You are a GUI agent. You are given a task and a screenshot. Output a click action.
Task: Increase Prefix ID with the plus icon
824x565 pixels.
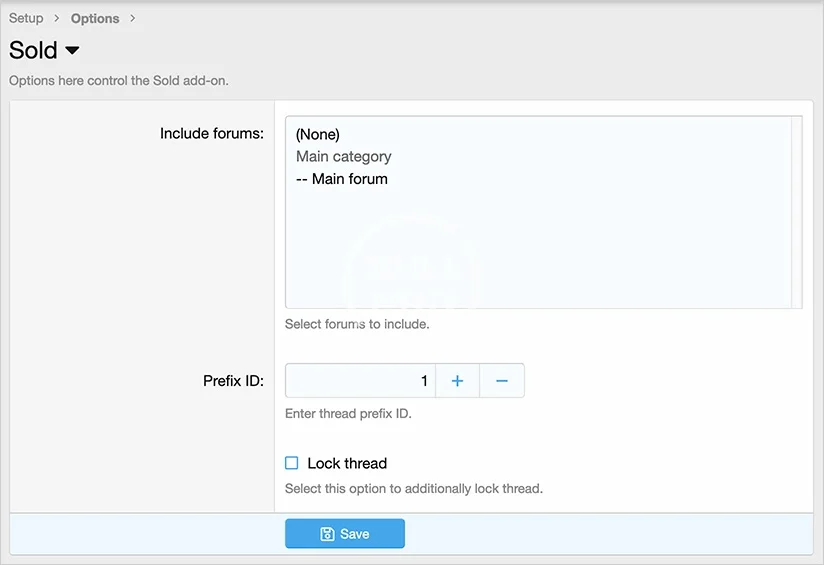(x=457, y=381)
